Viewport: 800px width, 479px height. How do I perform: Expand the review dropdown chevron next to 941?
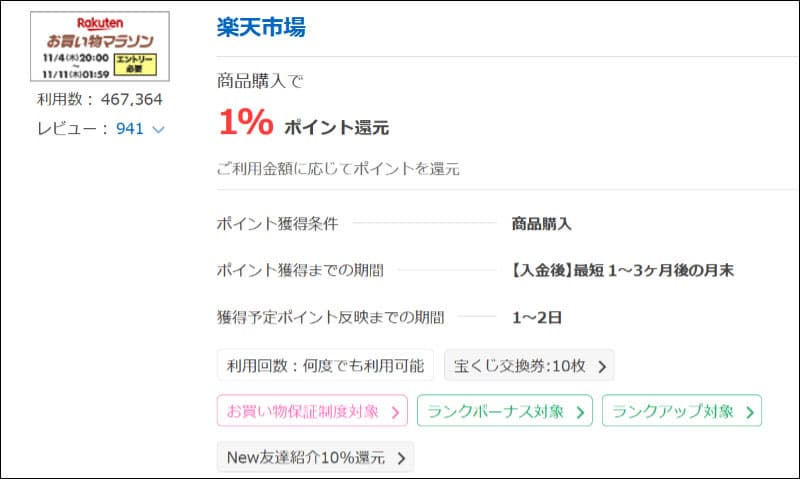[159, 130]
